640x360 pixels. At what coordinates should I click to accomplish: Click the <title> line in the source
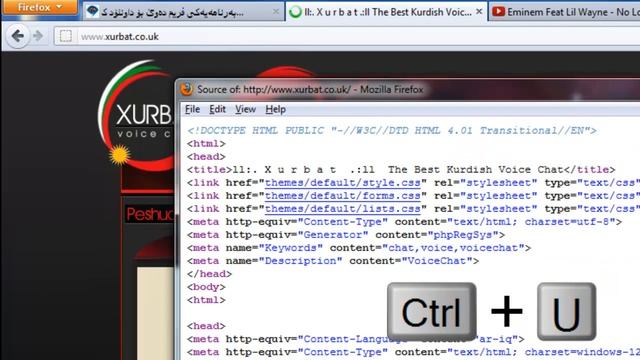(401, 170)
